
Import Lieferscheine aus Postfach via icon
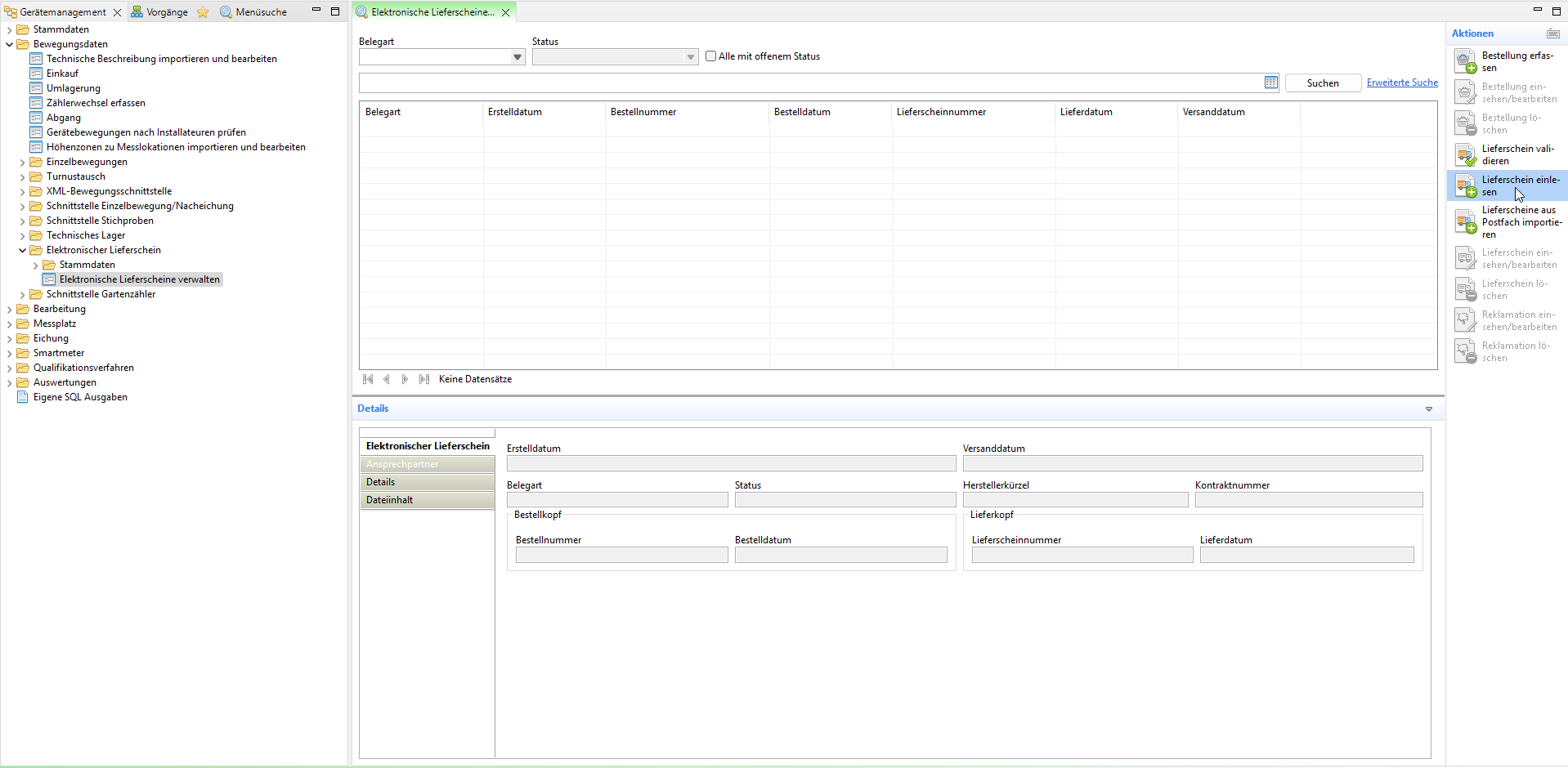(1465, 221)
